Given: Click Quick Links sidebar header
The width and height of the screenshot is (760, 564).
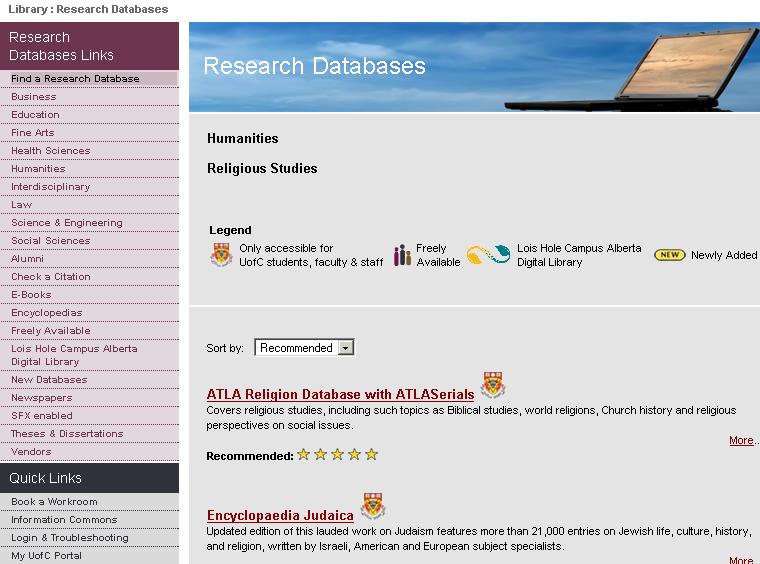Looking at the screenshot, I should (89, 478).
